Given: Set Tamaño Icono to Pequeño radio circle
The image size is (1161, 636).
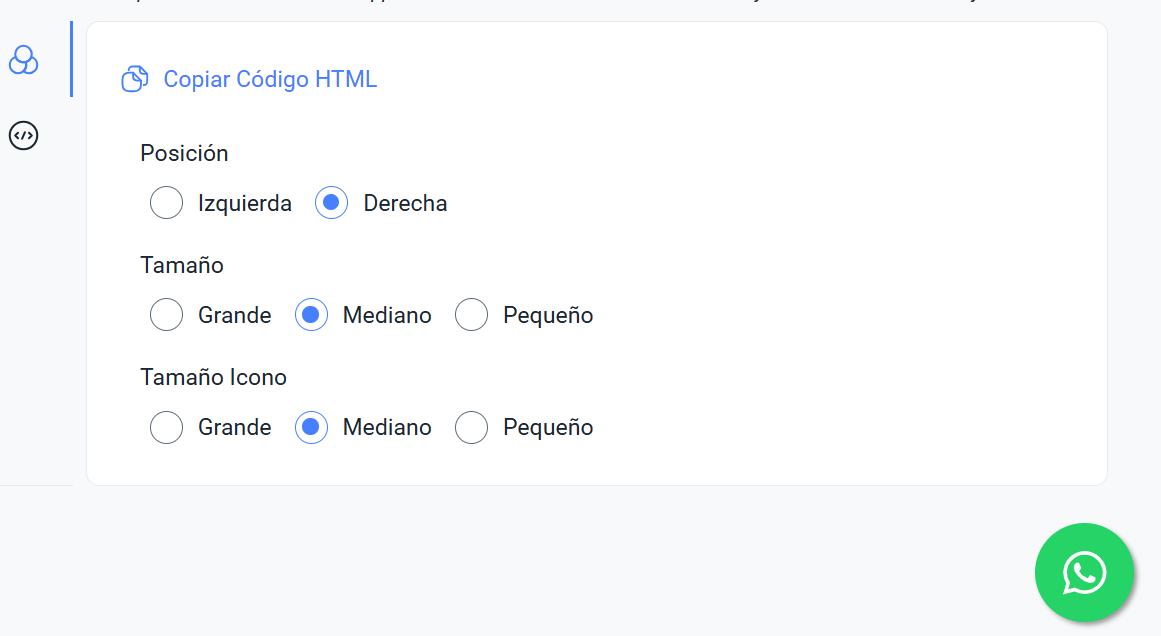Looking at the screenshot, I should pyautogui.click(x=471, y=427).
